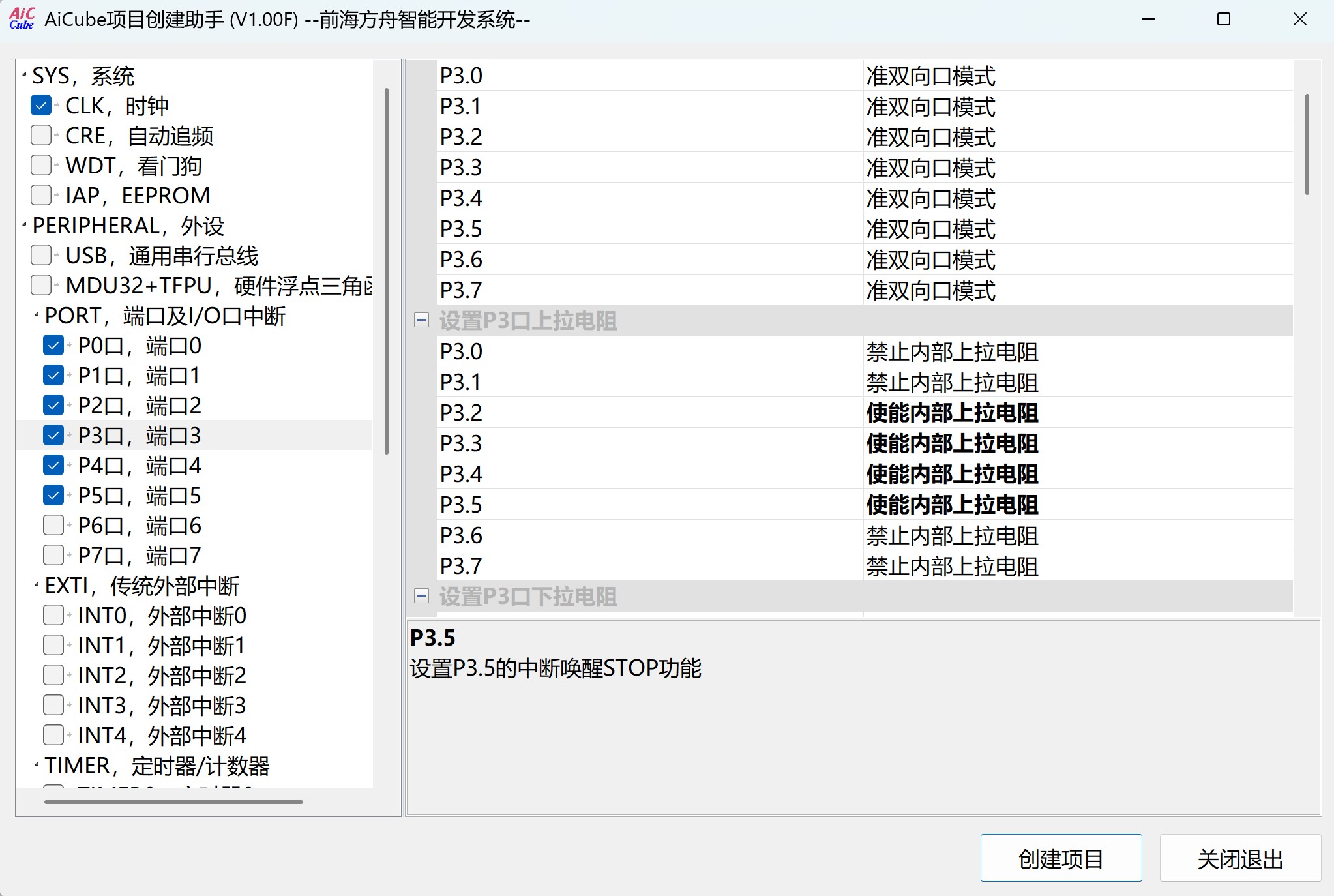Screen dimensions: 1334x896
Task: Click the tree panel vertical scrollbar
Action: [387, 271]
